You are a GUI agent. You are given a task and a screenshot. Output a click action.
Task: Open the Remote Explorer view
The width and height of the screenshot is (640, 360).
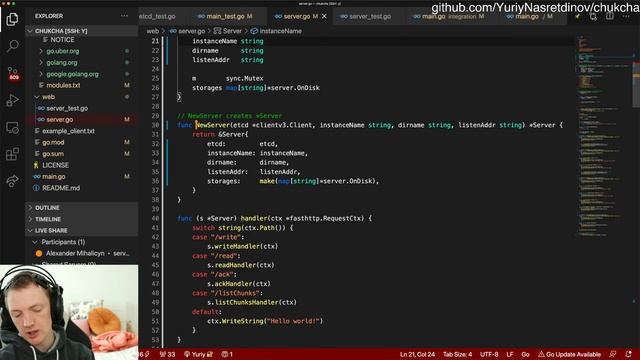tap(12, 128)
